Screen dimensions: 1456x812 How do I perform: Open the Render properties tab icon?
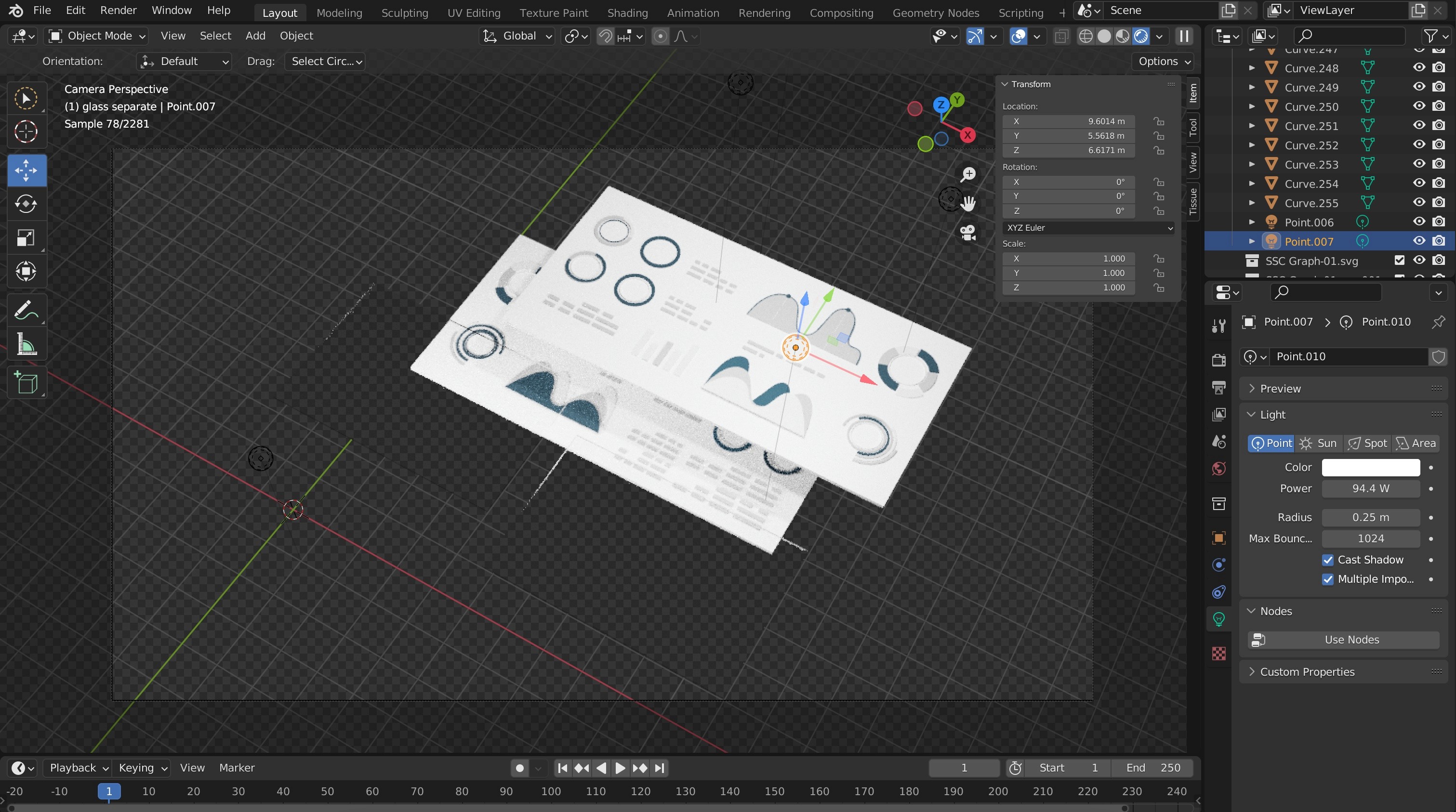1219,360
